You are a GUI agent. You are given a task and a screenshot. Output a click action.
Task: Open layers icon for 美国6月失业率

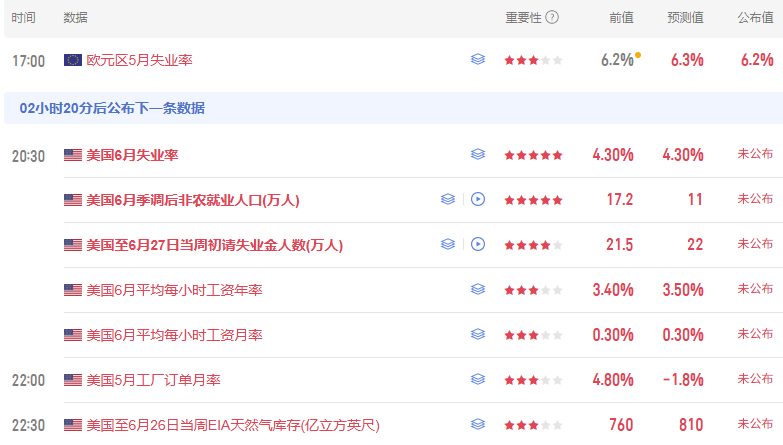tap(478, 154)
